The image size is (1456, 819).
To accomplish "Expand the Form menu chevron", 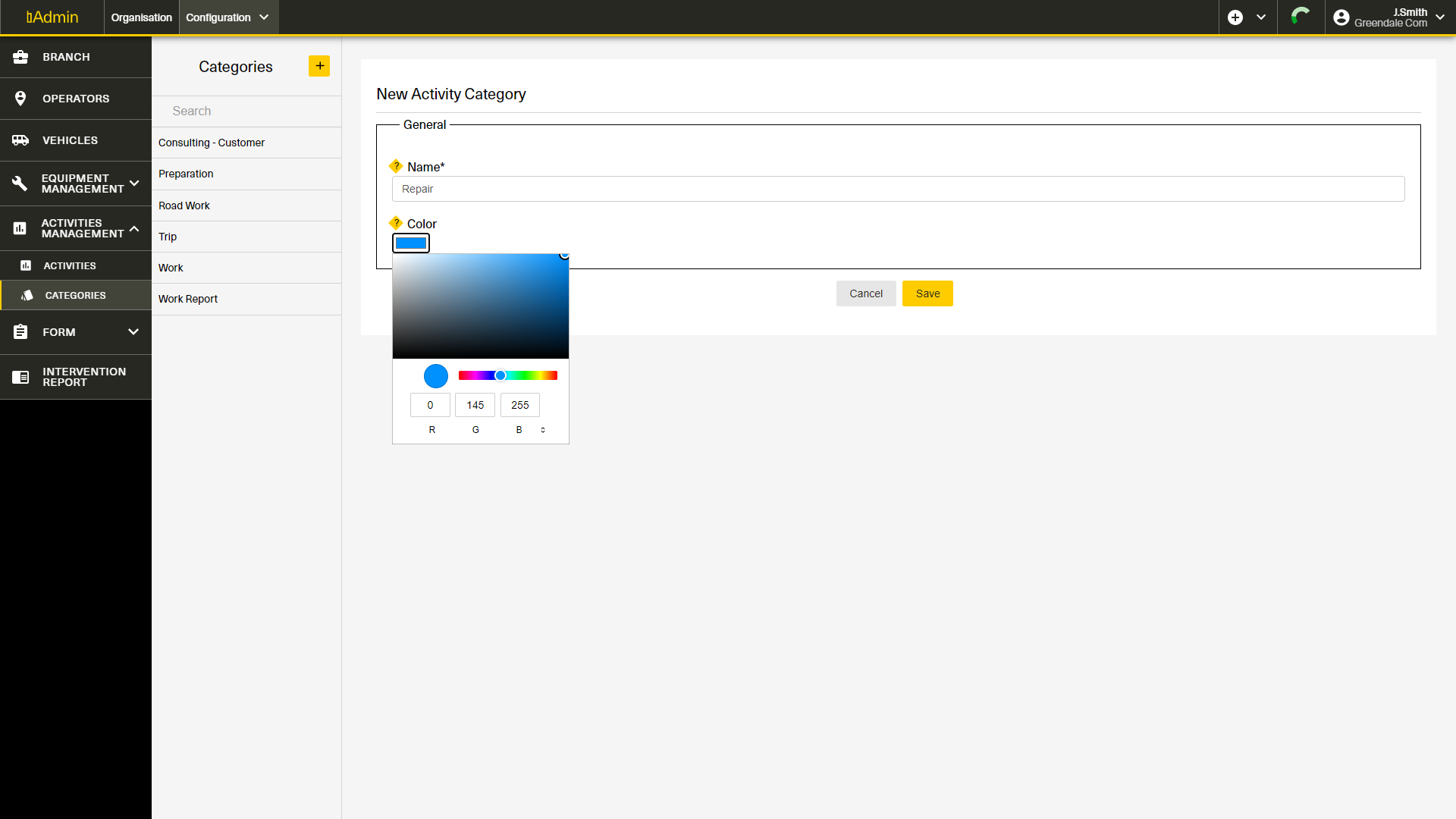I will click(133, 332).
